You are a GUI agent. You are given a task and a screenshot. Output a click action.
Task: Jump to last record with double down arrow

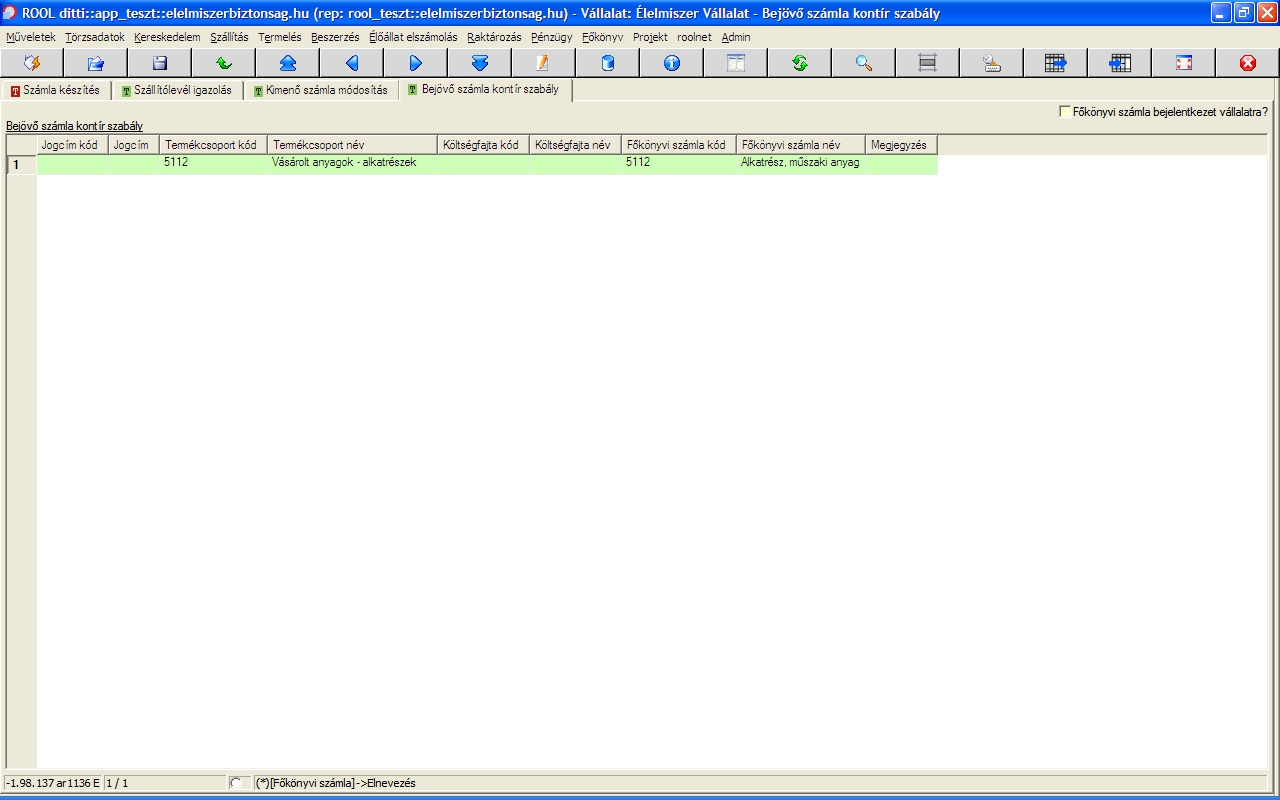(x=479, y=63)
